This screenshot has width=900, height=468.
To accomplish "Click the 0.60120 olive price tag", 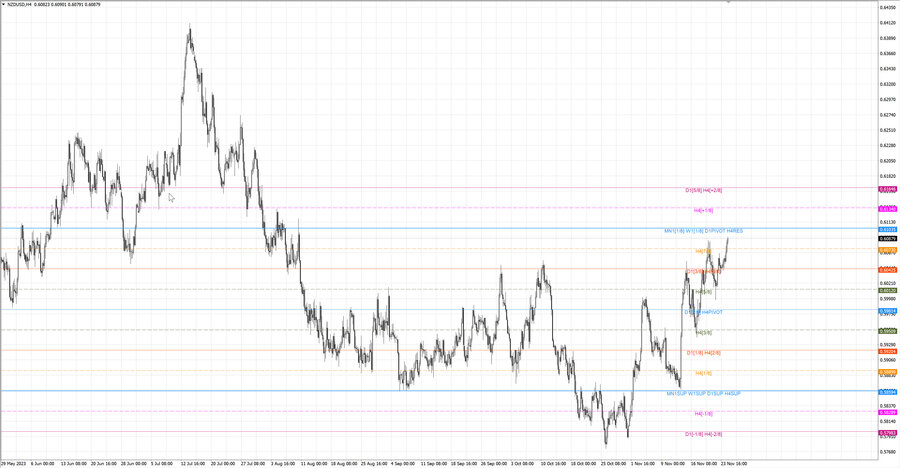I will tap(888, 291).
